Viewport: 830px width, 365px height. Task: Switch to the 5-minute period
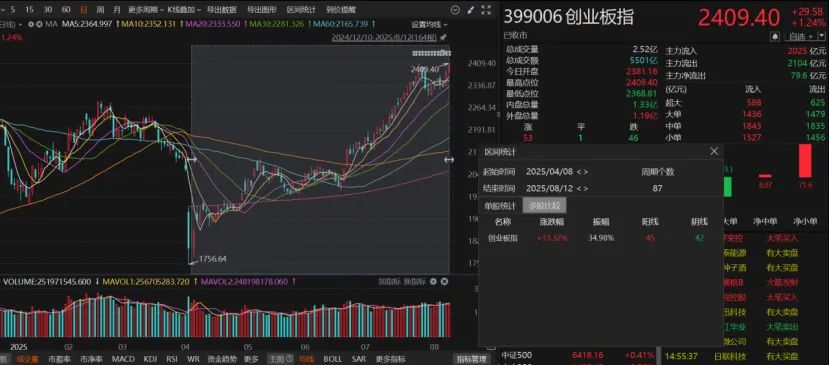[13, 10]
